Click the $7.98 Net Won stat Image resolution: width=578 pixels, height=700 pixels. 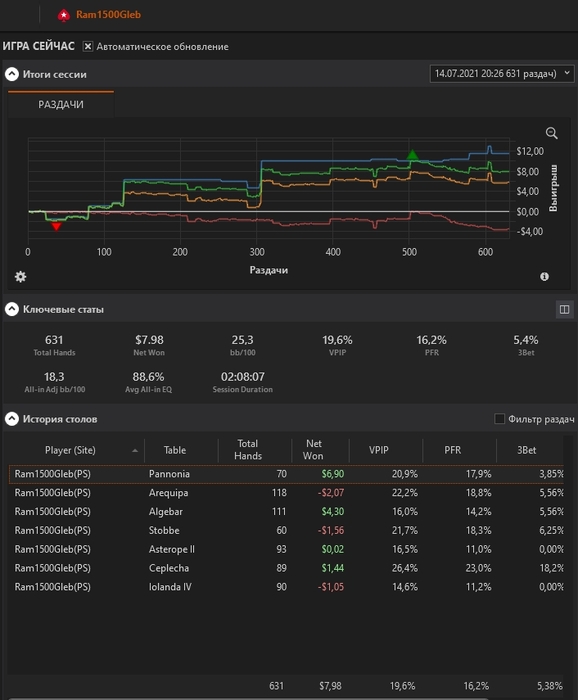(x=149, y=340)
